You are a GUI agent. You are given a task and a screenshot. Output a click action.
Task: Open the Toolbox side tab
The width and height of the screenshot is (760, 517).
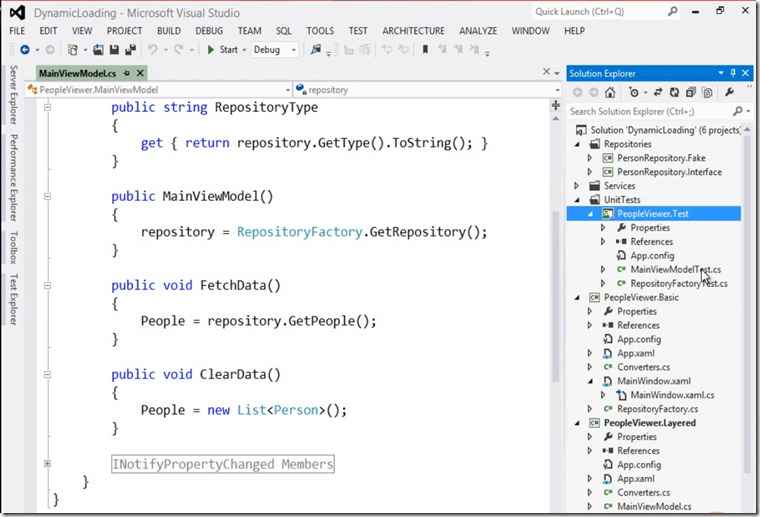pyautogui.click(x=14, y=247)
